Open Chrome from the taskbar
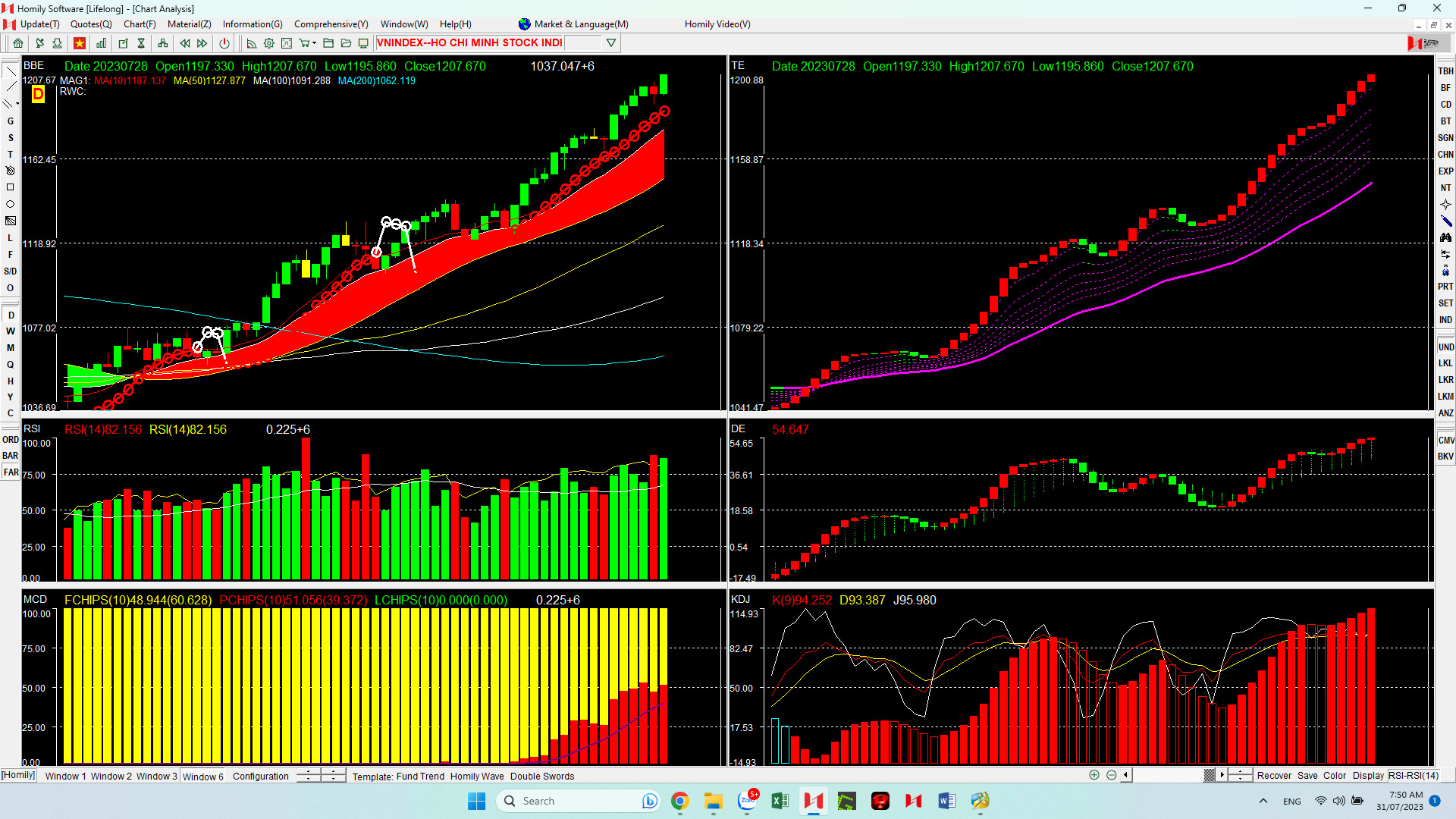The width and height of the screenshot is (1456, 819). [679, 801]
